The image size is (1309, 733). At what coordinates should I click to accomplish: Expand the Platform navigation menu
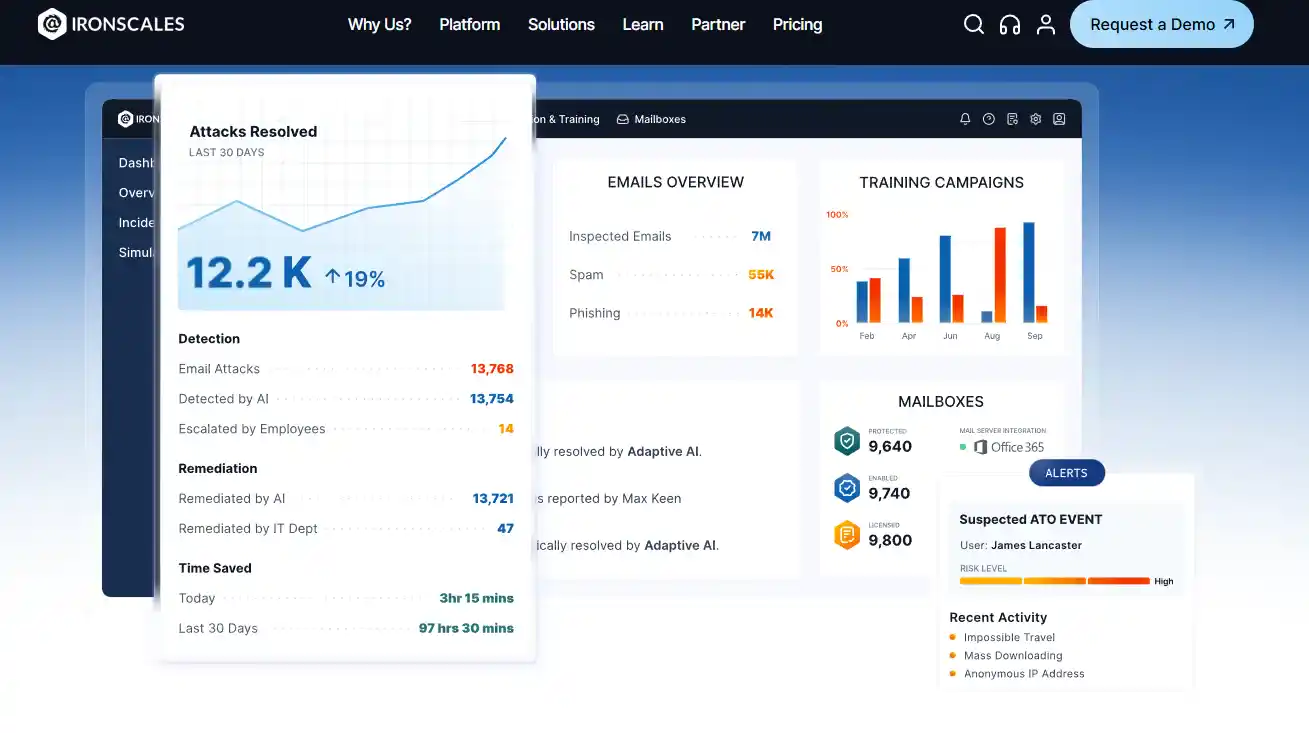click(x=469, y=25)
